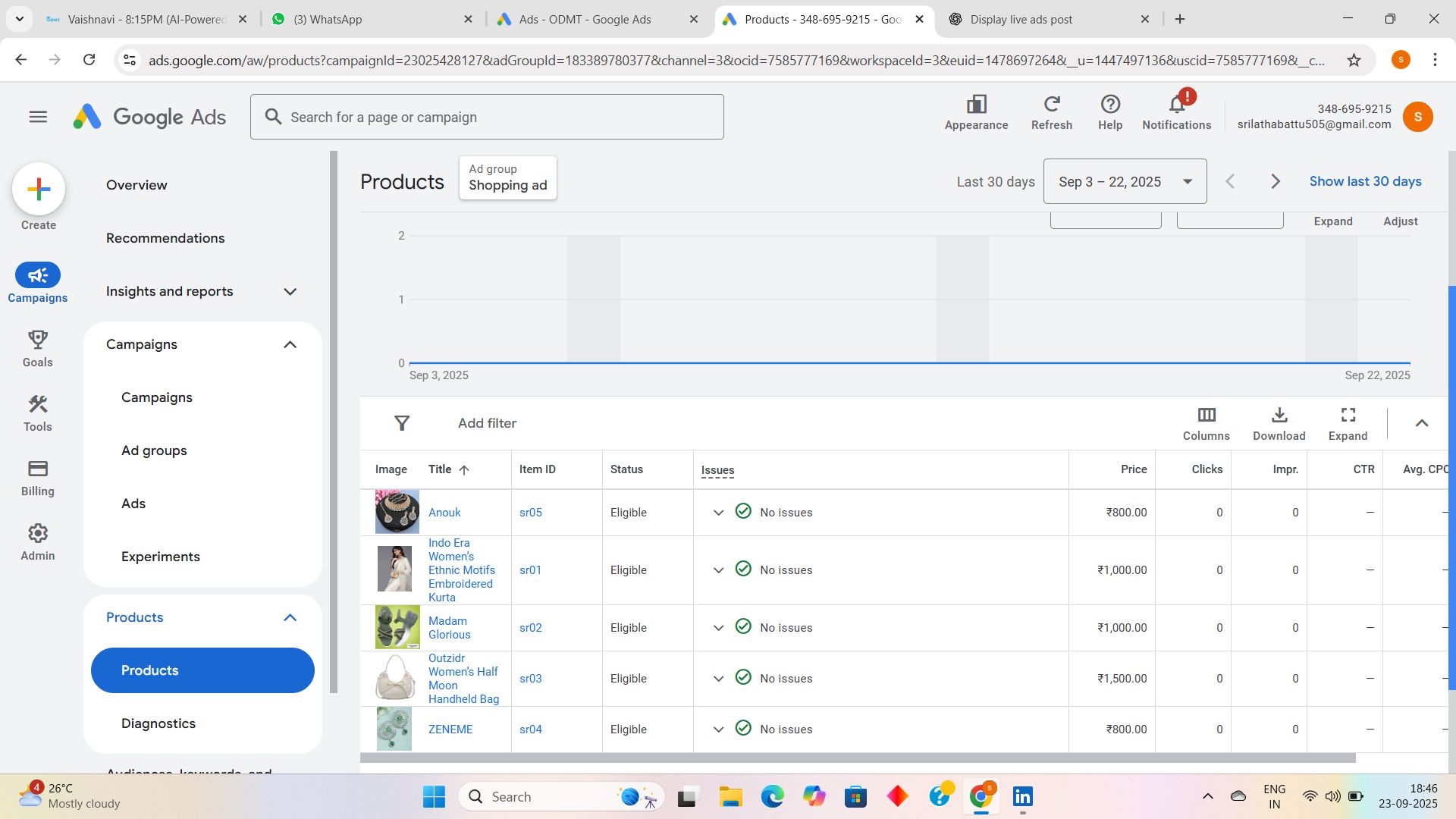Click the Add filter funnel icon
1456x819 pixels.
[402, 423]
